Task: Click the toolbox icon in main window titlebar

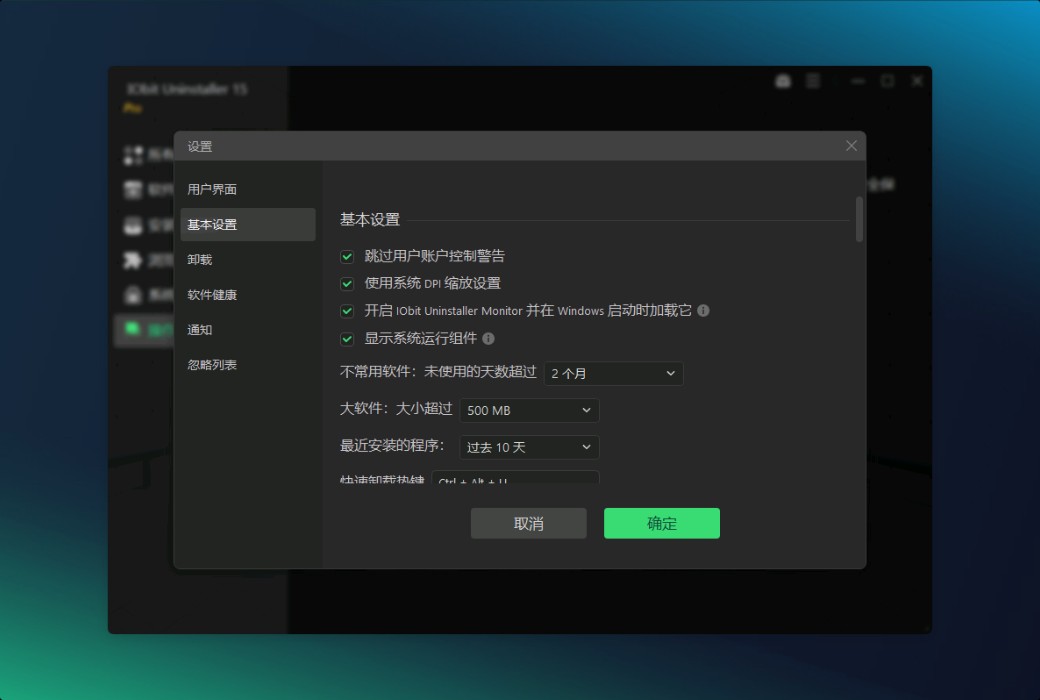Action: (783, 81)
